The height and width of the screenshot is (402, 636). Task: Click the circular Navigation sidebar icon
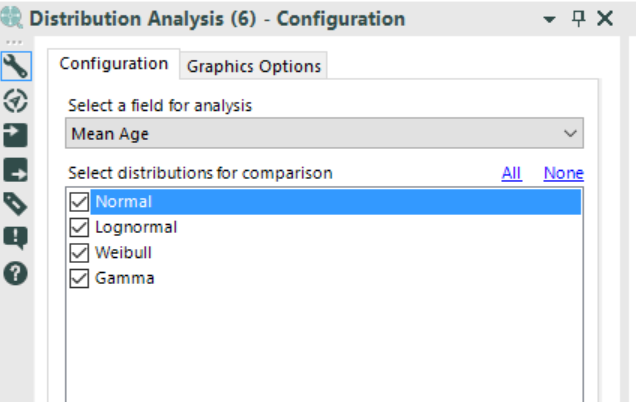[x=16, y=100]
